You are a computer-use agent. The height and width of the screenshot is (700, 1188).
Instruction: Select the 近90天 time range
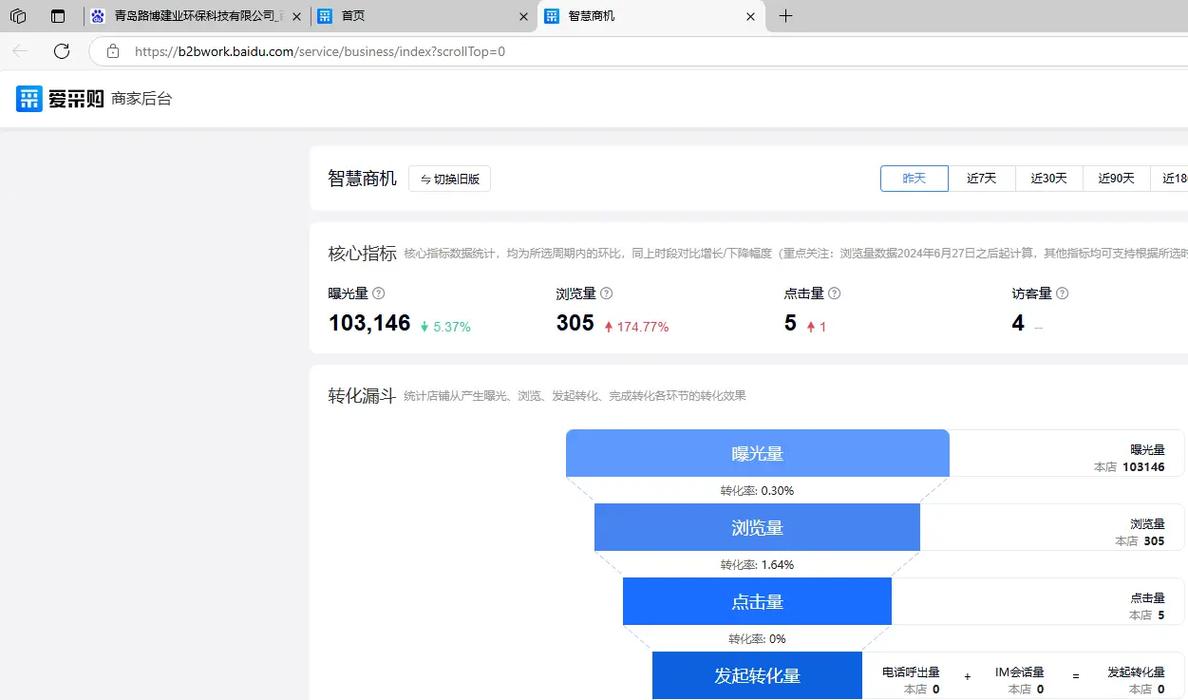click(1116, 178)
